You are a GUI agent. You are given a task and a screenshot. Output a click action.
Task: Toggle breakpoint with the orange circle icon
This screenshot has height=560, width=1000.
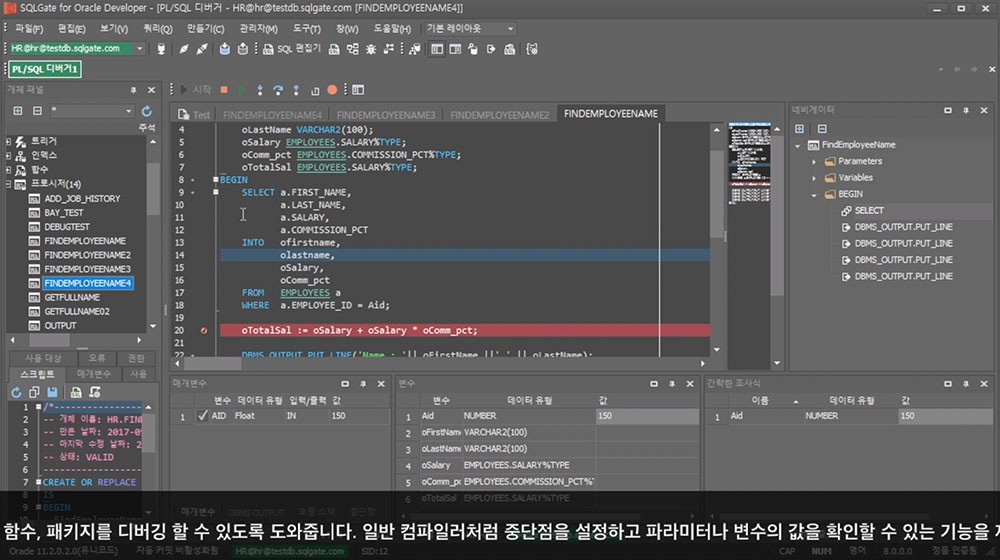click(x=332, y=90)
